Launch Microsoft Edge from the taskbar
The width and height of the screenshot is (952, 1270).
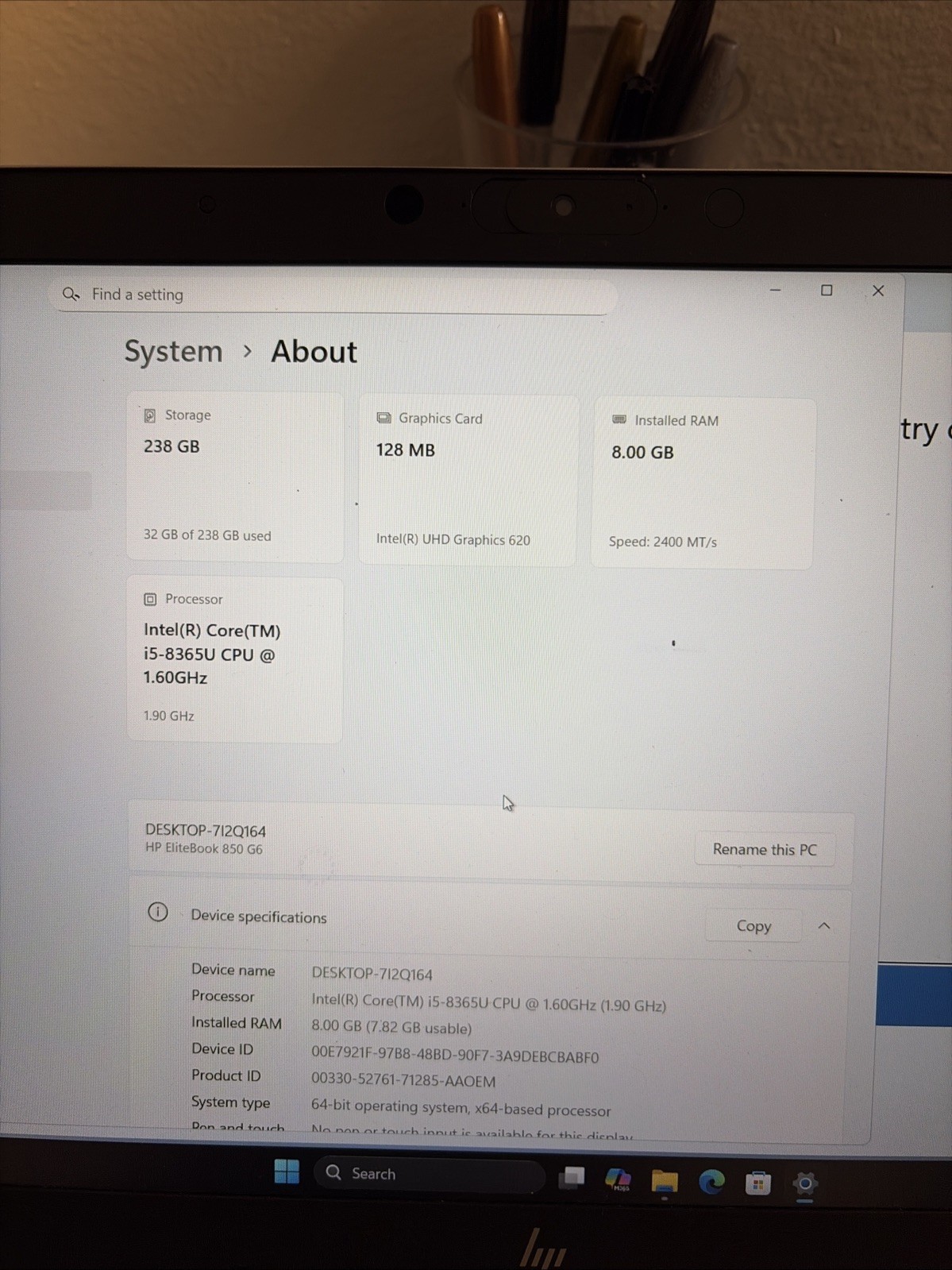(711, 1183)
